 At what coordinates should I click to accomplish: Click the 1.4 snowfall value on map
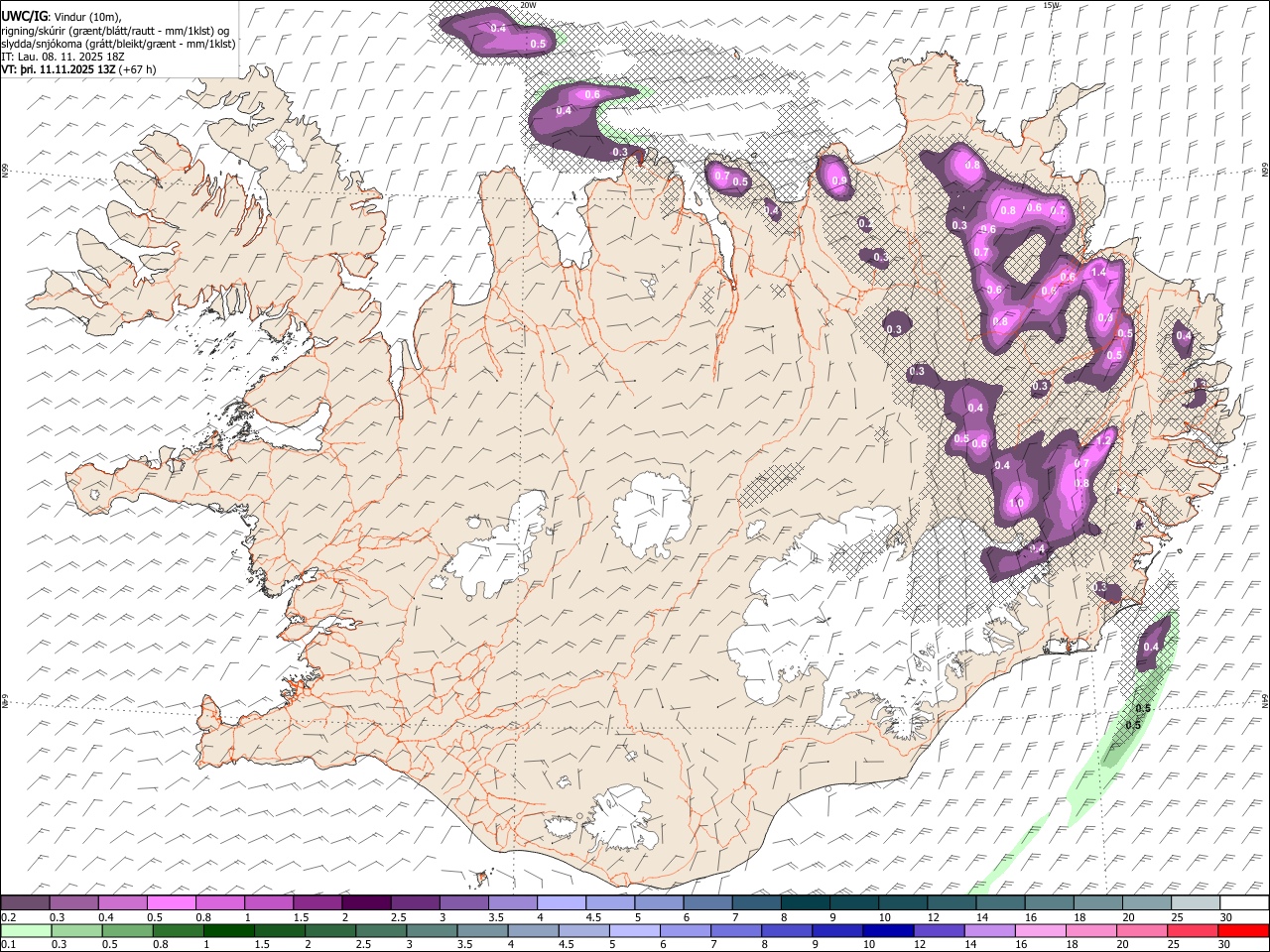click(x=1098, y=272)
